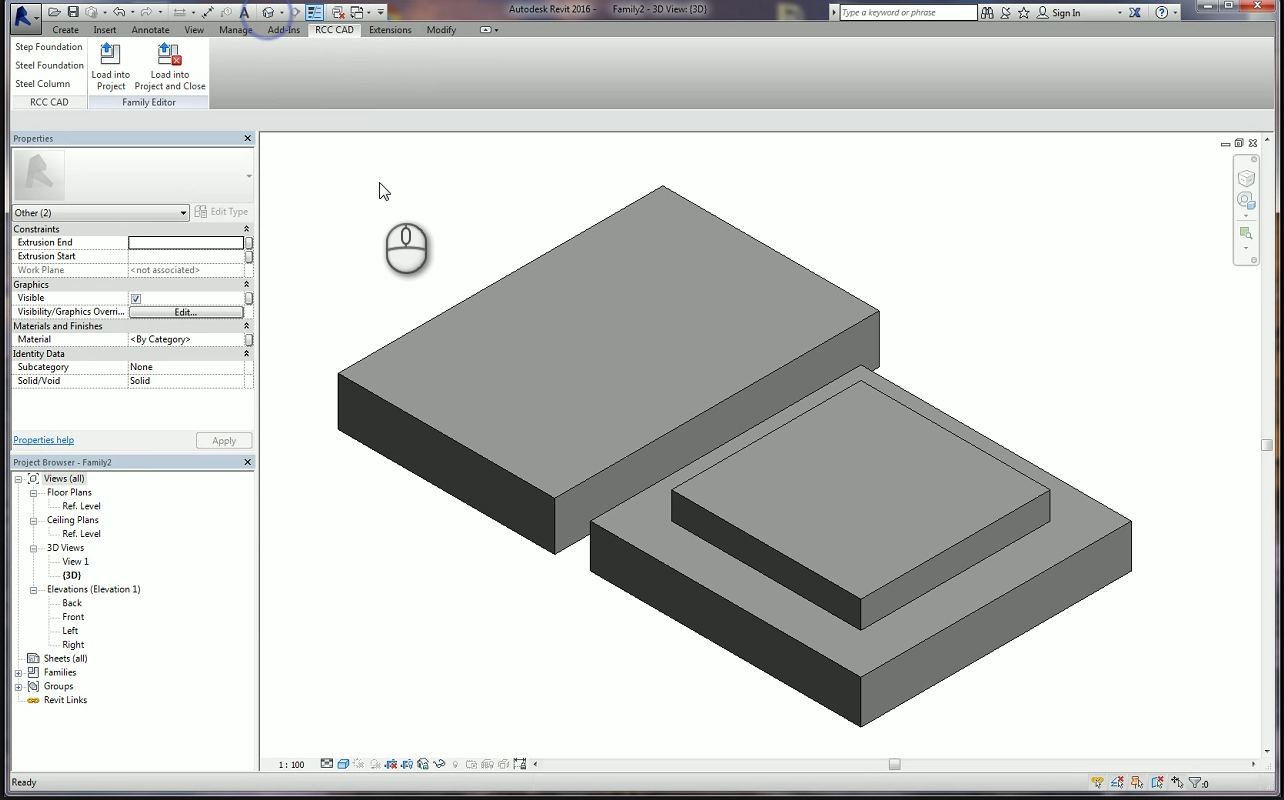
Task: Open the Visual Style control in view bar
Action: coord(343,764)
